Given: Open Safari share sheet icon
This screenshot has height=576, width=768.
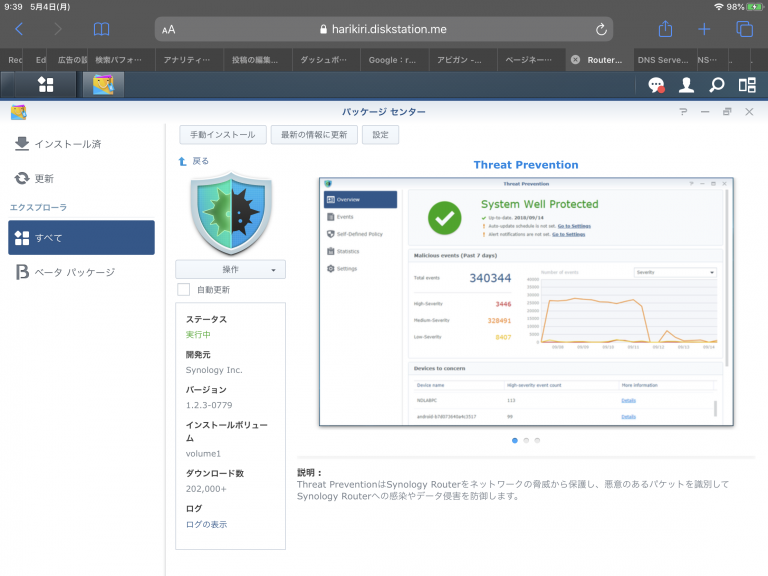Looking at the screenshot, I should [x=665, y=28].
